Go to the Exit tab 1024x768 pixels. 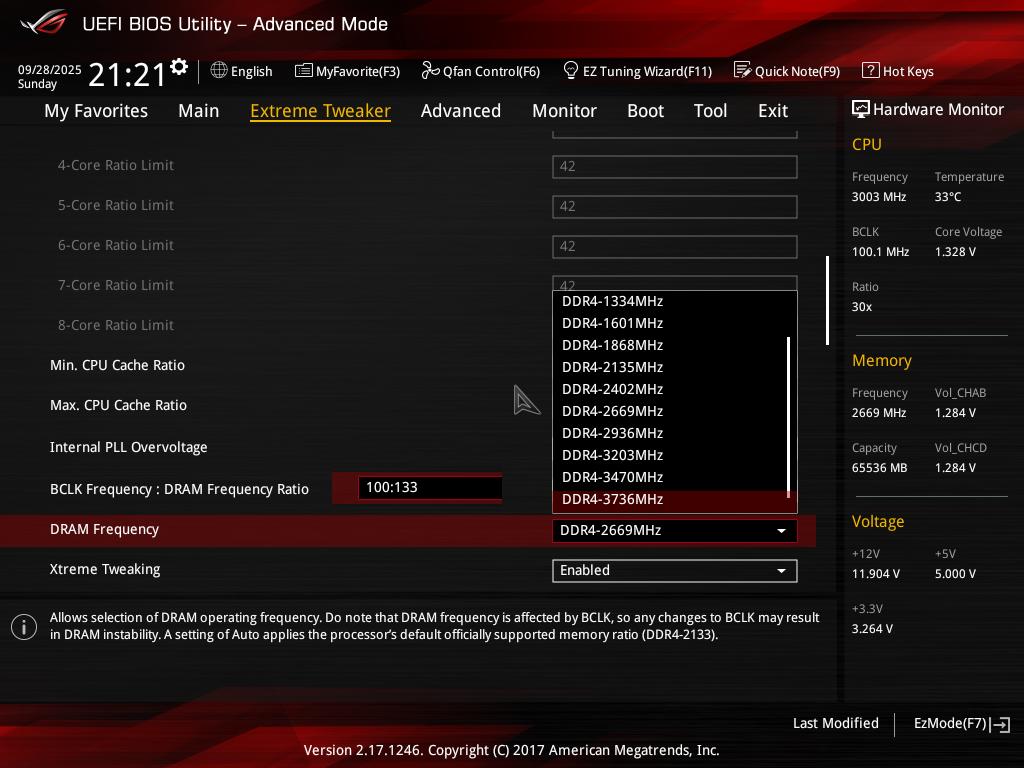[x=773, y=110]
